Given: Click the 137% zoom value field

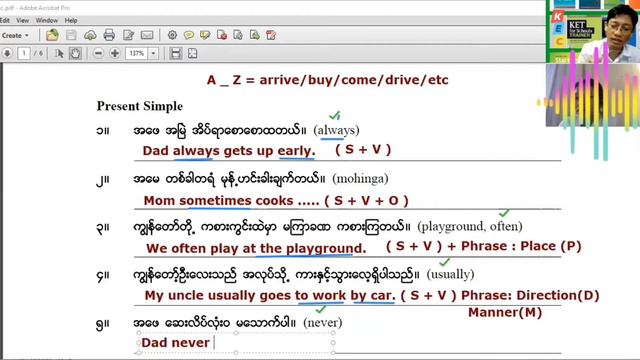Looking at the screenshot, I should point(136,53).
